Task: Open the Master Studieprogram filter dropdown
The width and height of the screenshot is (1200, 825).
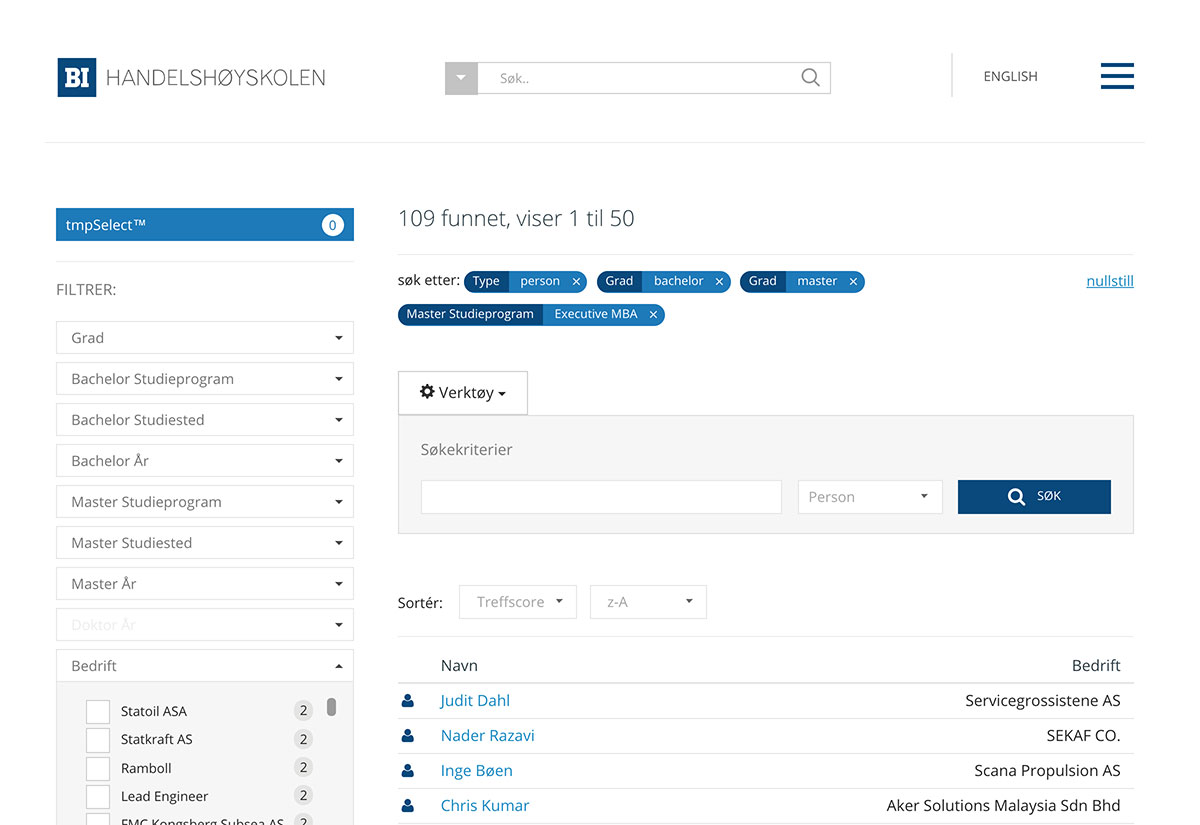Action: [205, 502]
